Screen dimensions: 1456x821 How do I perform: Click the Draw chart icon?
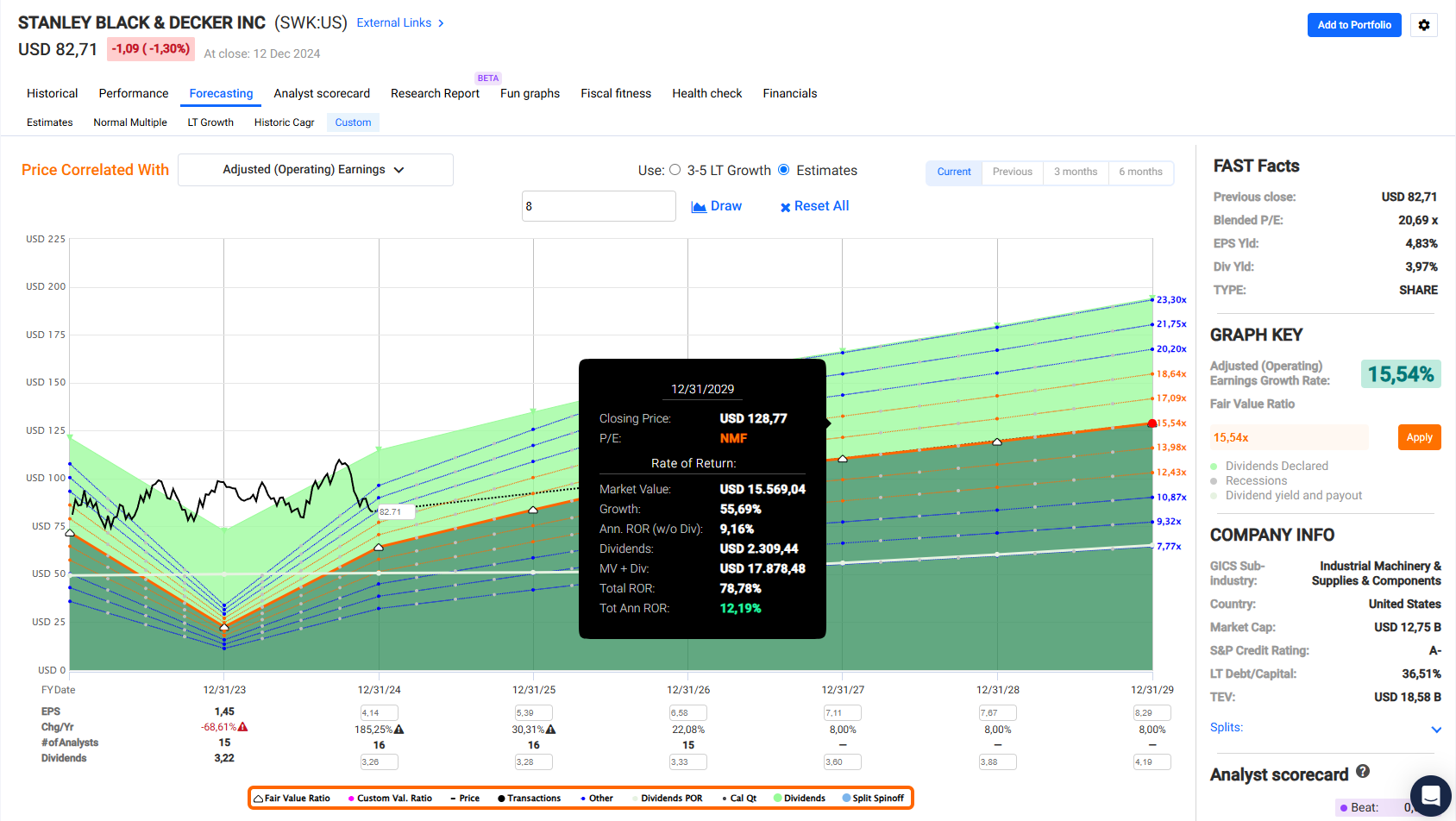click(699, 207)
